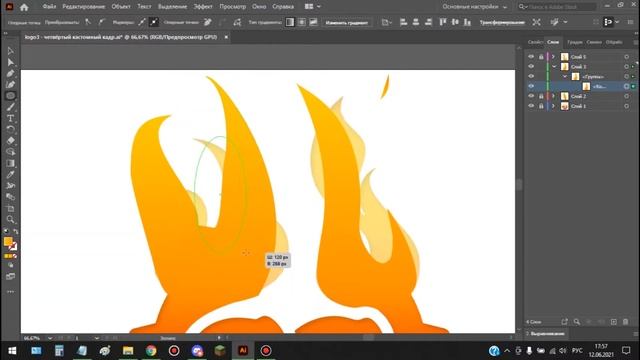Open the zoom level 66,67% dropdown

tap(50, 338)
